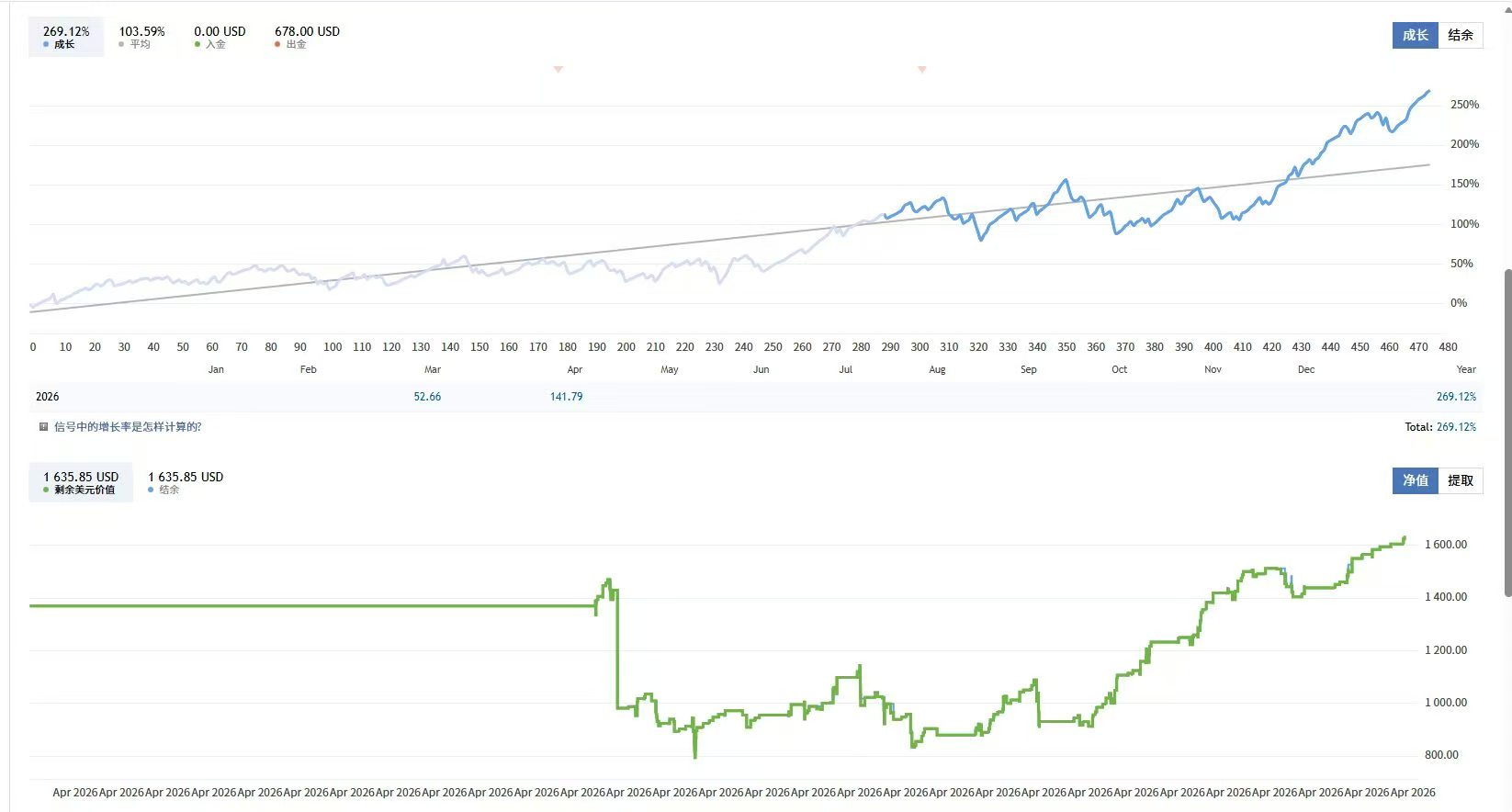1512x812 pixels.
Task: Switch to the 成长 chart tab
Action: tap(1415, 35)
